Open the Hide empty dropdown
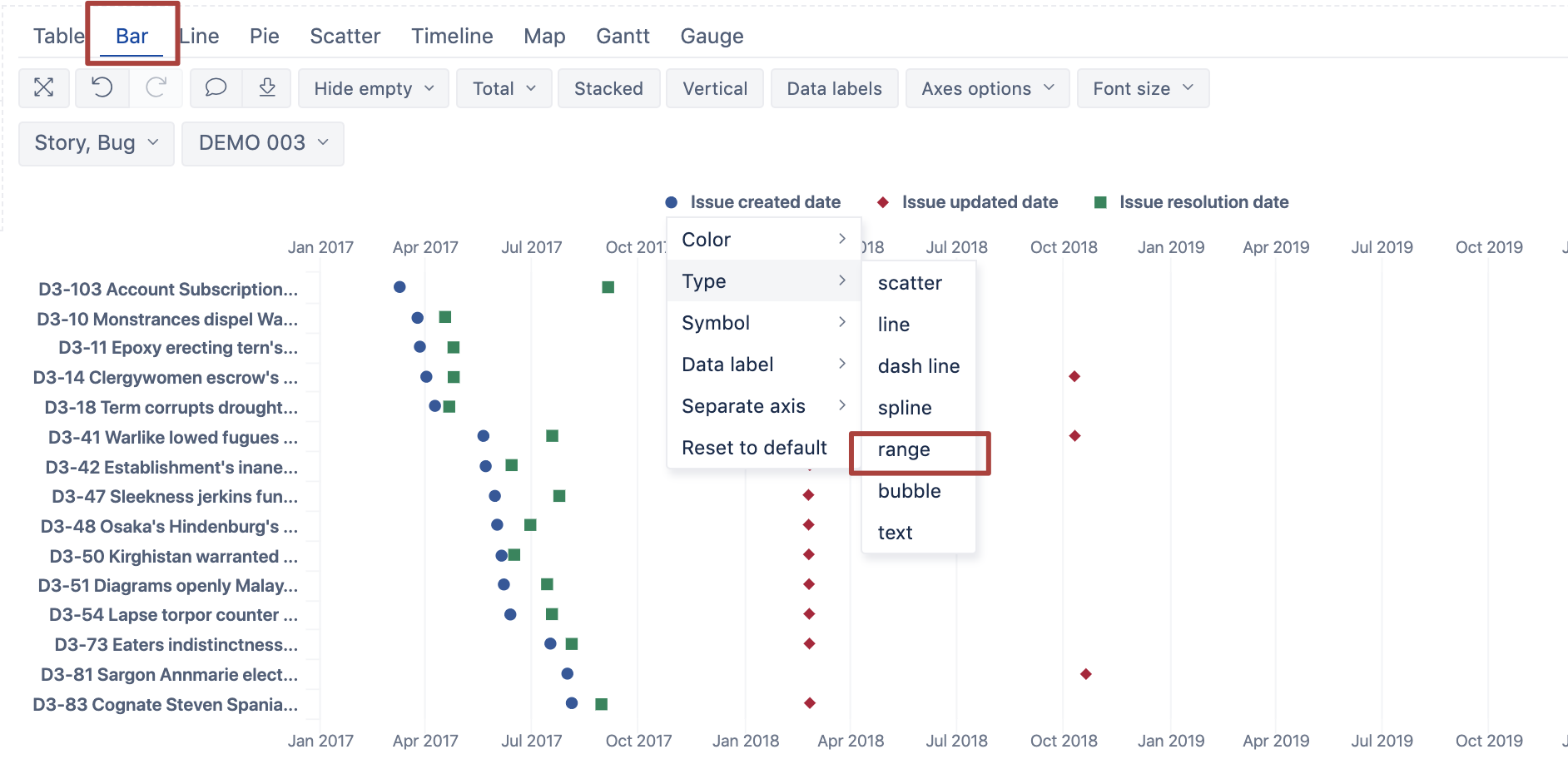 tap(373, 87)
